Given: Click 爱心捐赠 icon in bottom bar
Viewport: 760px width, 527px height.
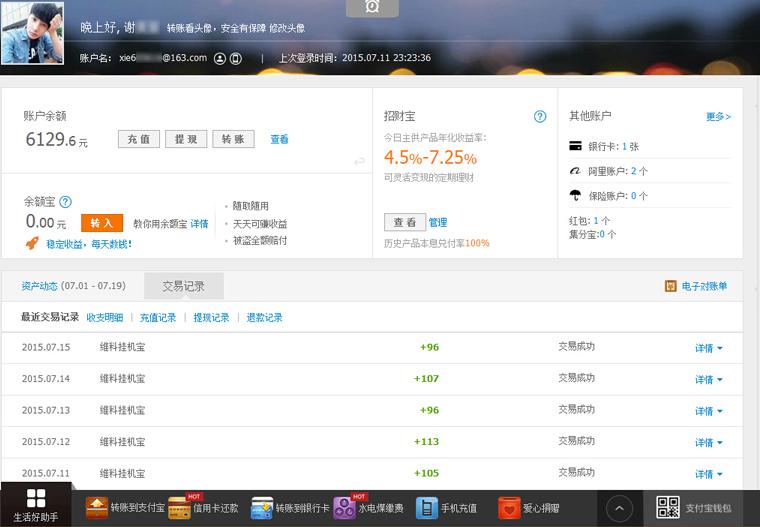Looking at the screenshot, I should [x=509, y=508].
